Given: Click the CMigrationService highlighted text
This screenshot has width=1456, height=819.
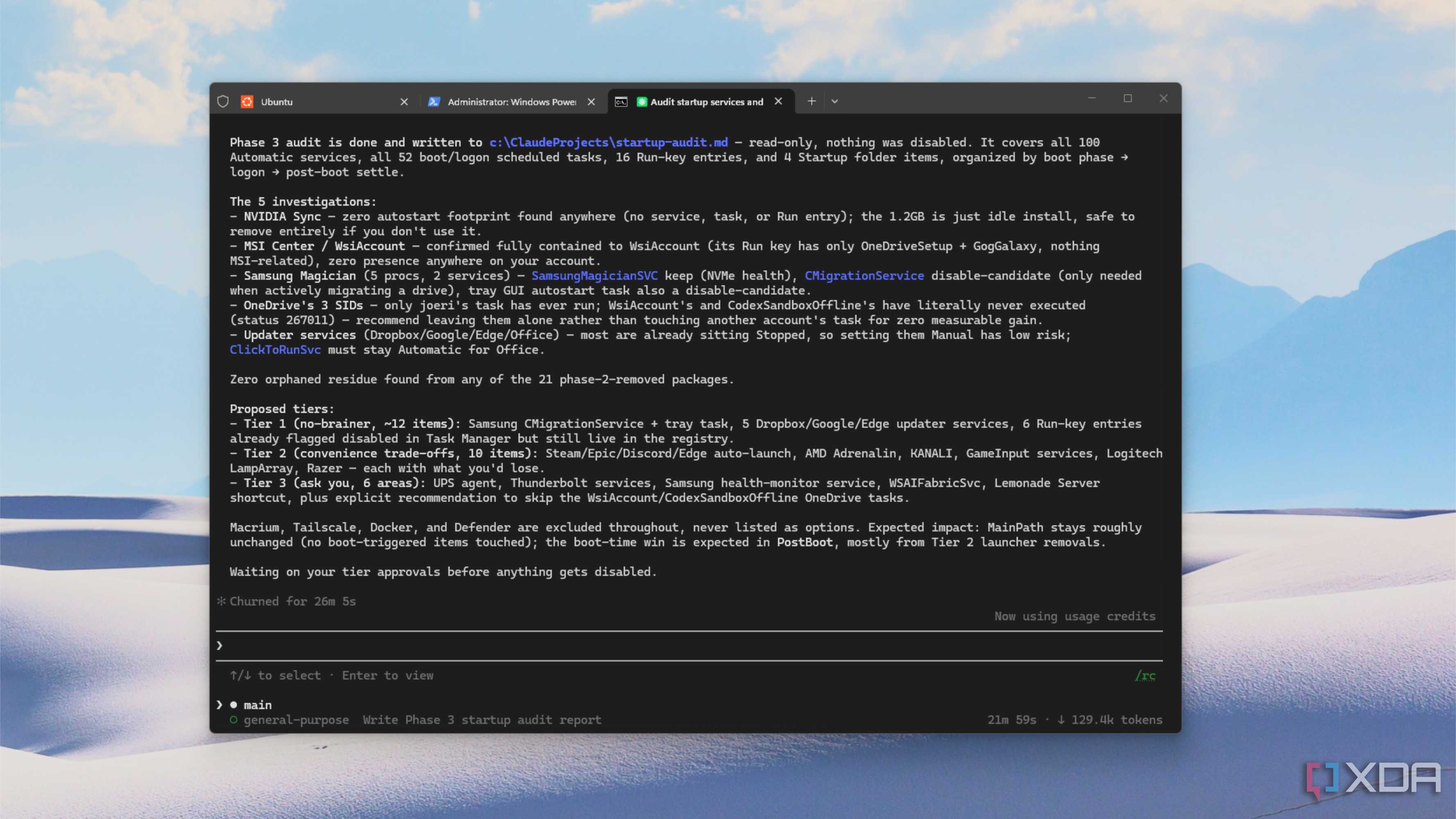Looking at the screenshot, I should 864,276.
